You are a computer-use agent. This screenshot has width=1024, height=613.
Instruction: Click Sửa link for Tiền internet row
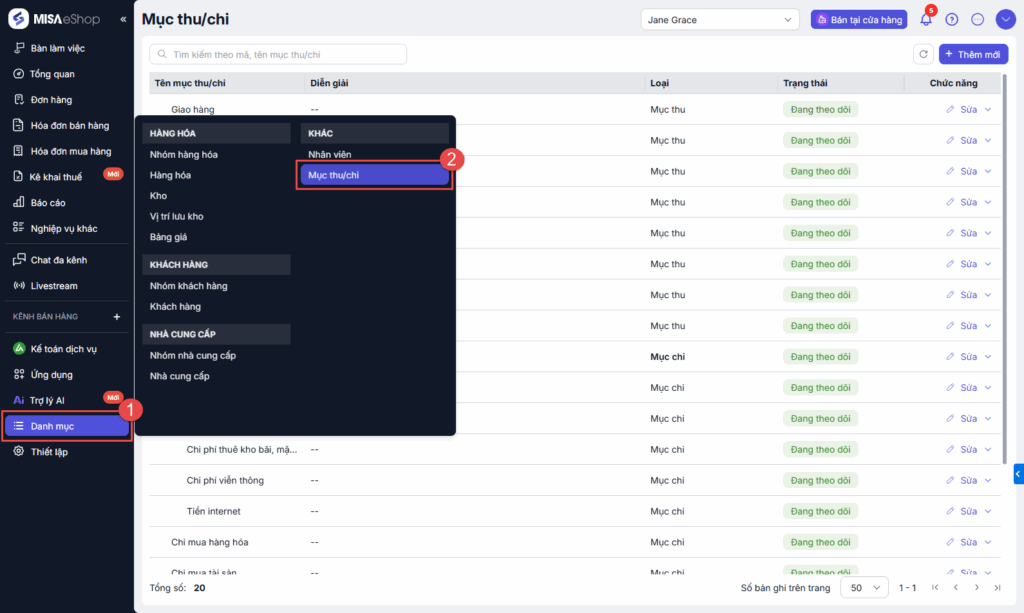[961, 511]
